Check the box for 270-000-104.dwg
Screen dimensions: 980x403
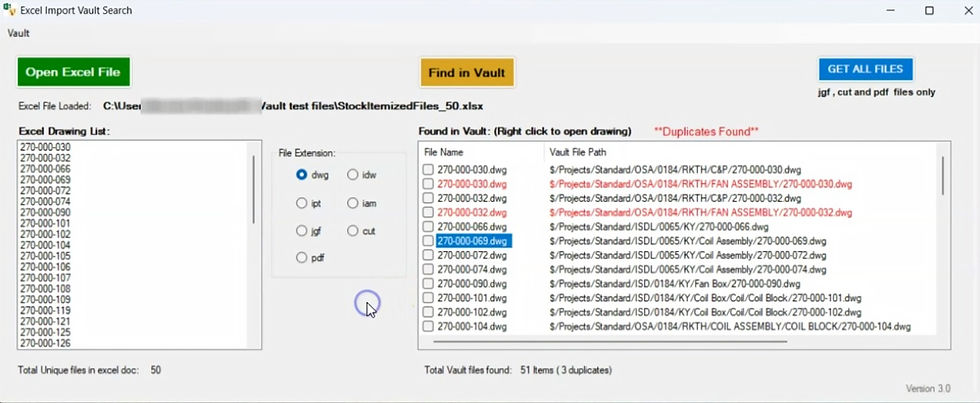(x=428, y=326)
